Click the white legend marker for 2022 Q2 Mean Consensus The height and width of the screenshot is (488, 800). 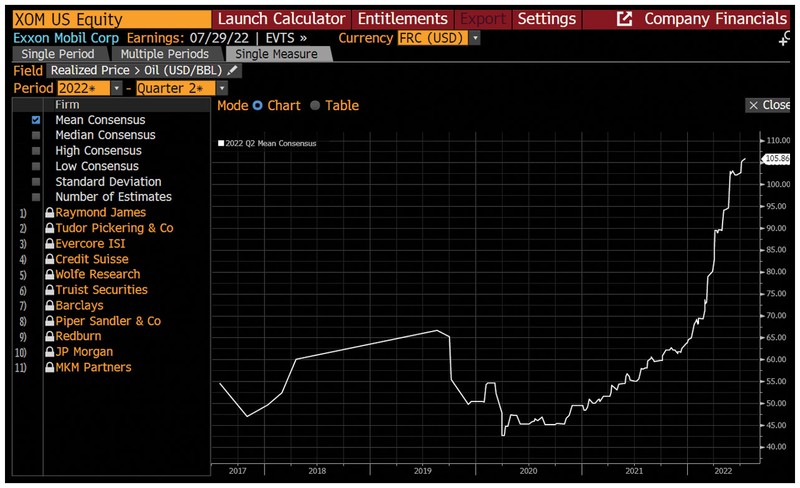[221, 144]
